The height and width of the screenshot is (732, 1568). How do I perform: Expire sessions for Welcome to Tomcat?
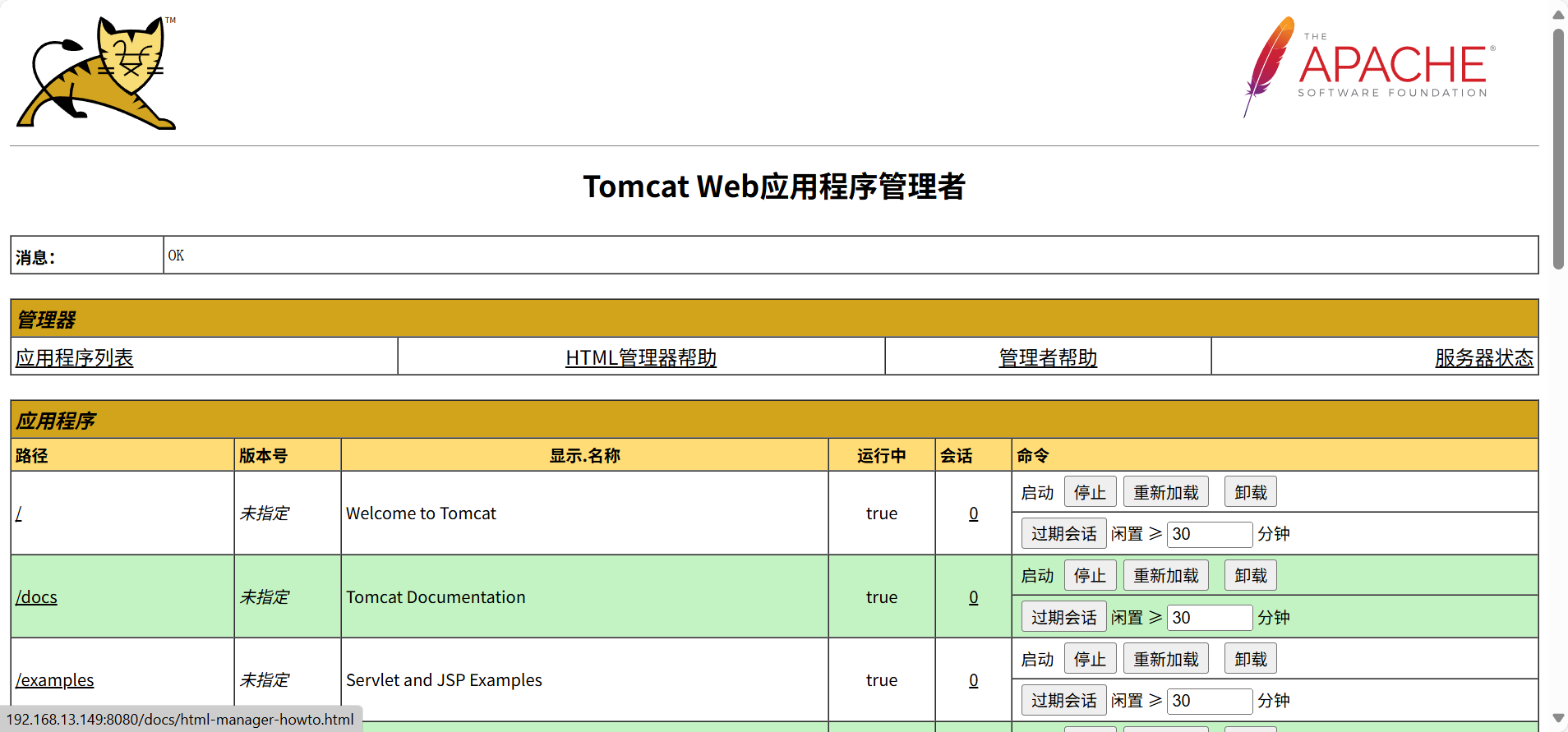pyautogui.click(x=1064, y=533)
